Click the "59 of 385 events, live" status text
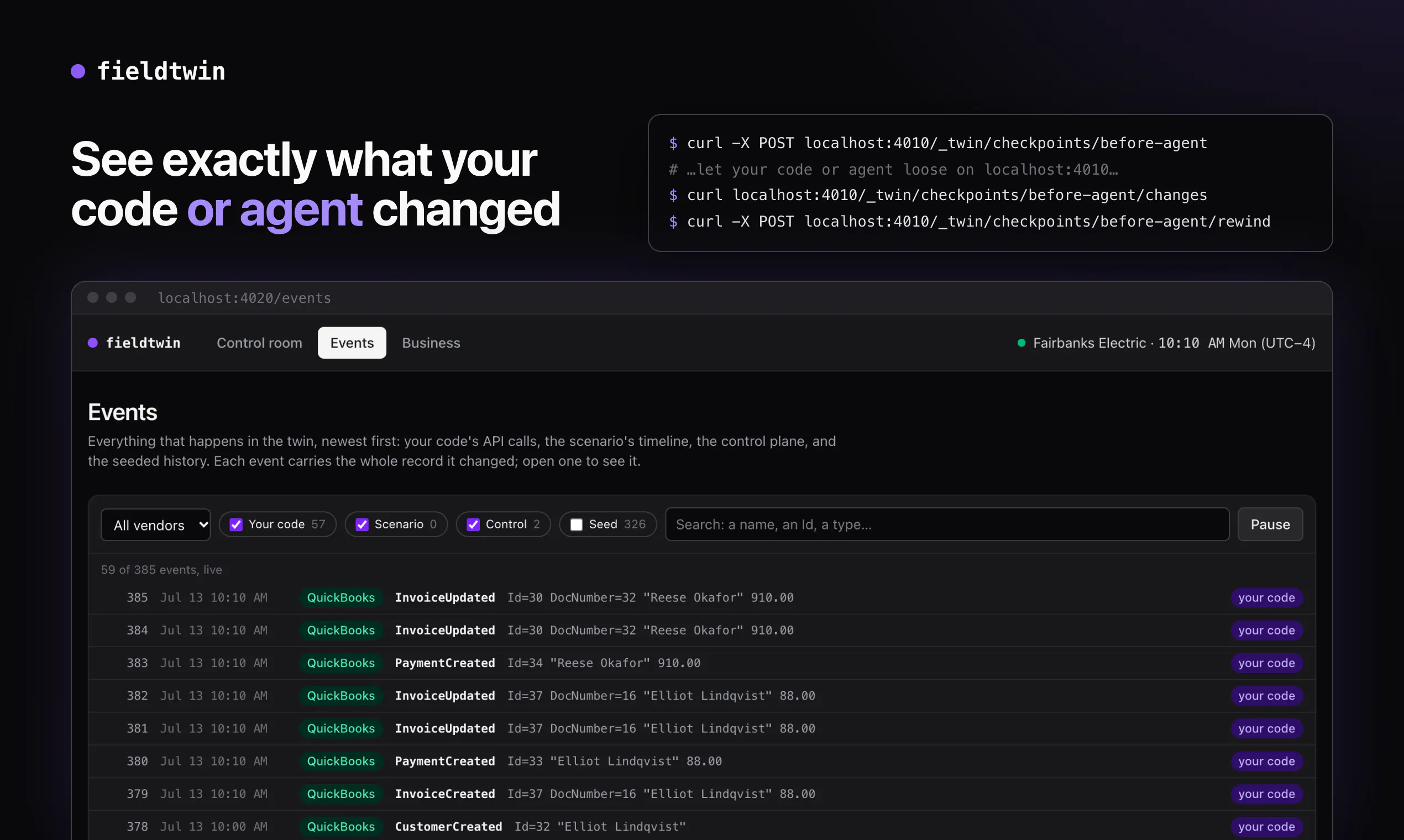1404x840 pixels. point(161,570)
